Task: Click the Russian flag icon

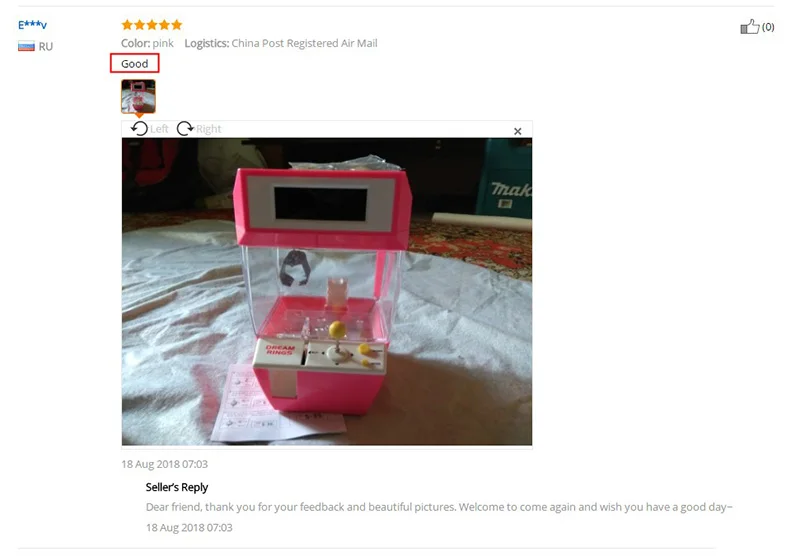Action: 26,46
